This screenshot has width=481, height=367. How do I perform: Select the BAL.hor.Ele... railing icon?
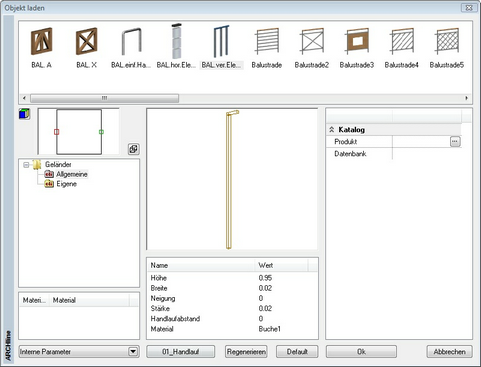point(176,41)
